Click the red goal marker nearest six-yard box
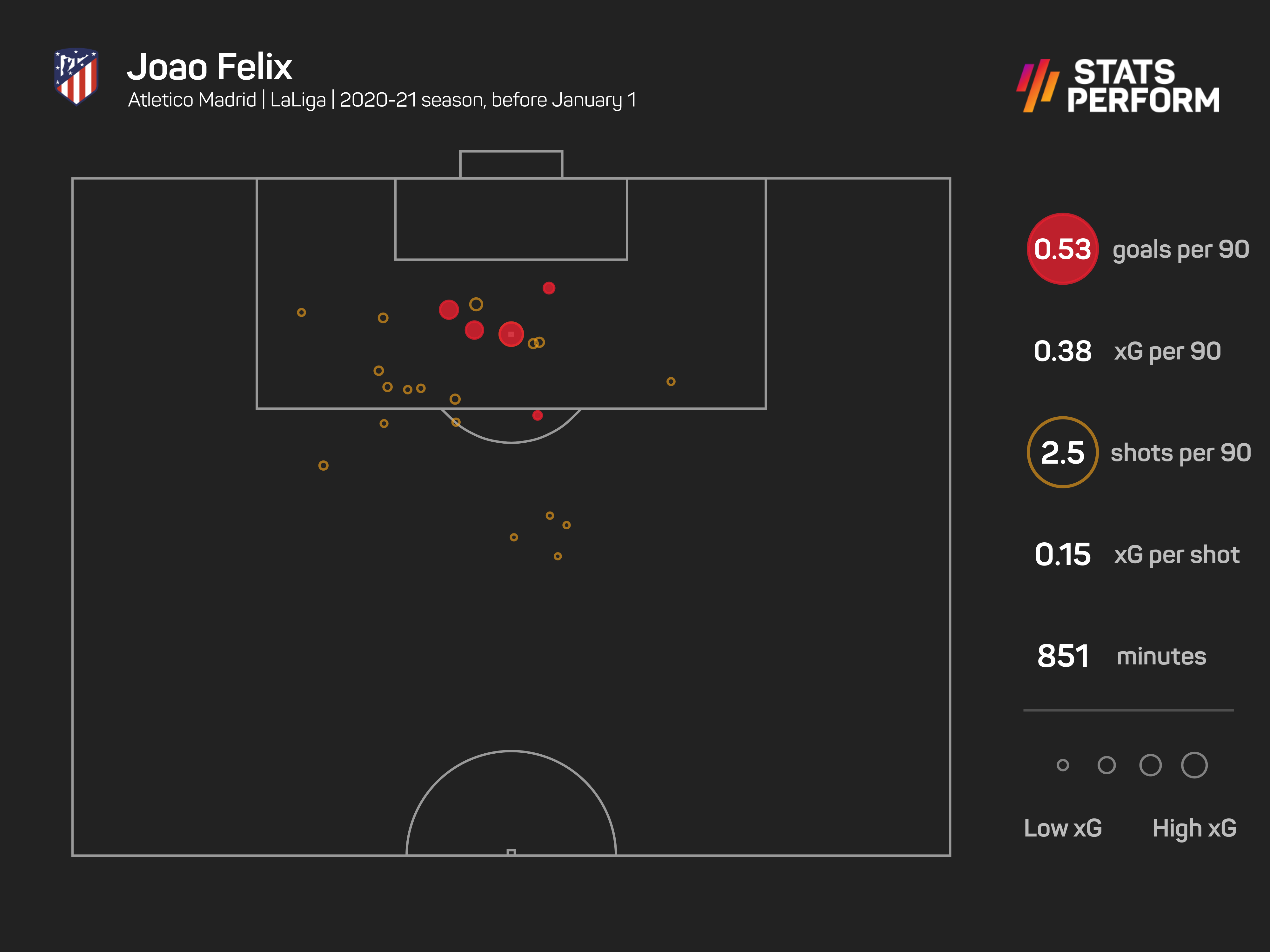This screenshot has height=952, width=1270. click(549, 288)
